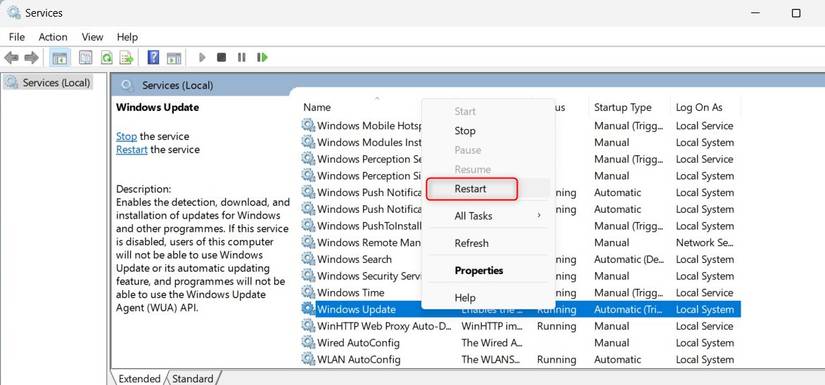Click the Back arrow toolbar icon
Screen dimensions: 825x385
(12, 57)
